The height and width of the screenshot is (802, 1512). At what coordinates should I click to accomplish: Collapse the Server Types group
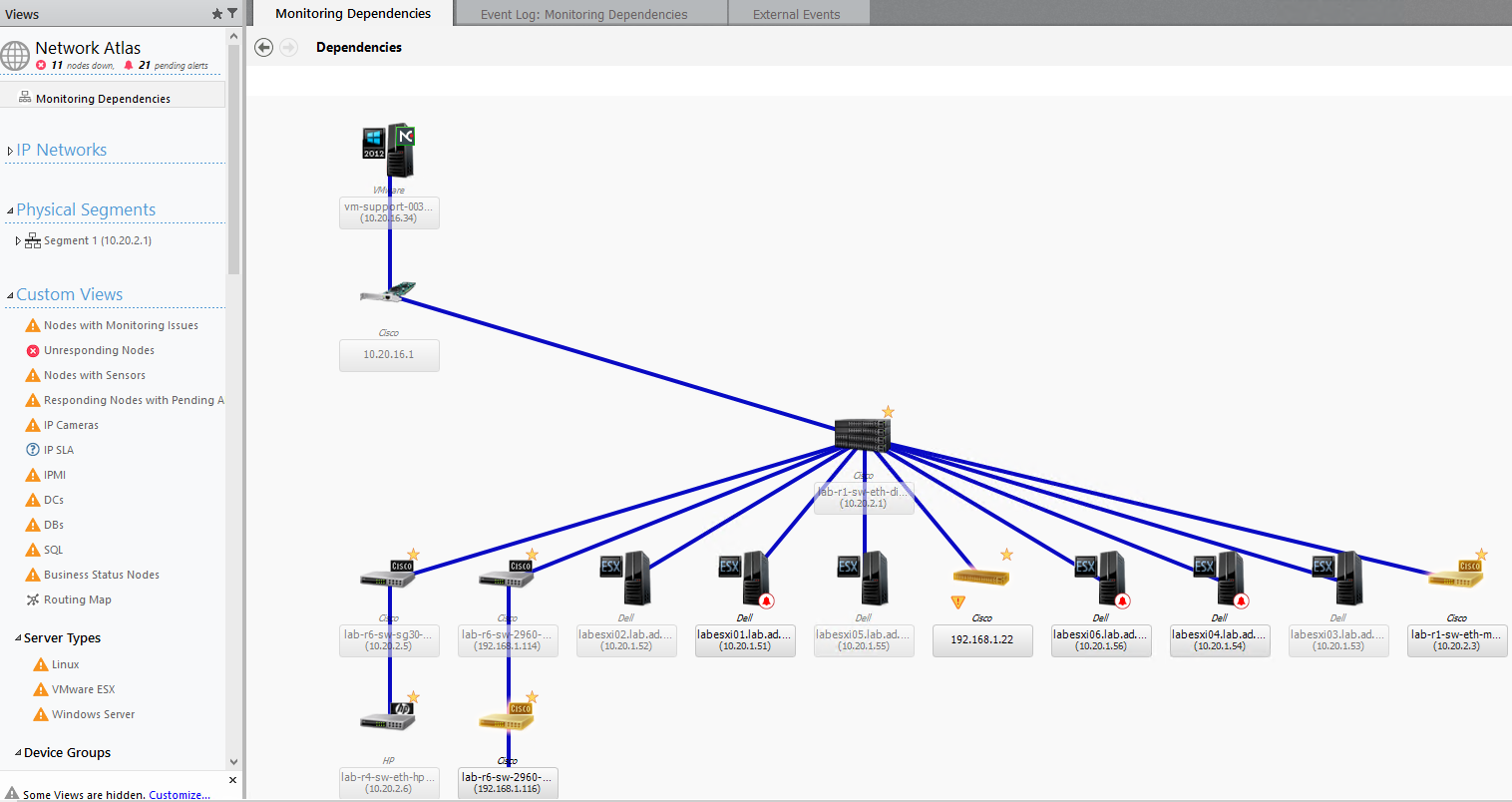coord(18,638)
